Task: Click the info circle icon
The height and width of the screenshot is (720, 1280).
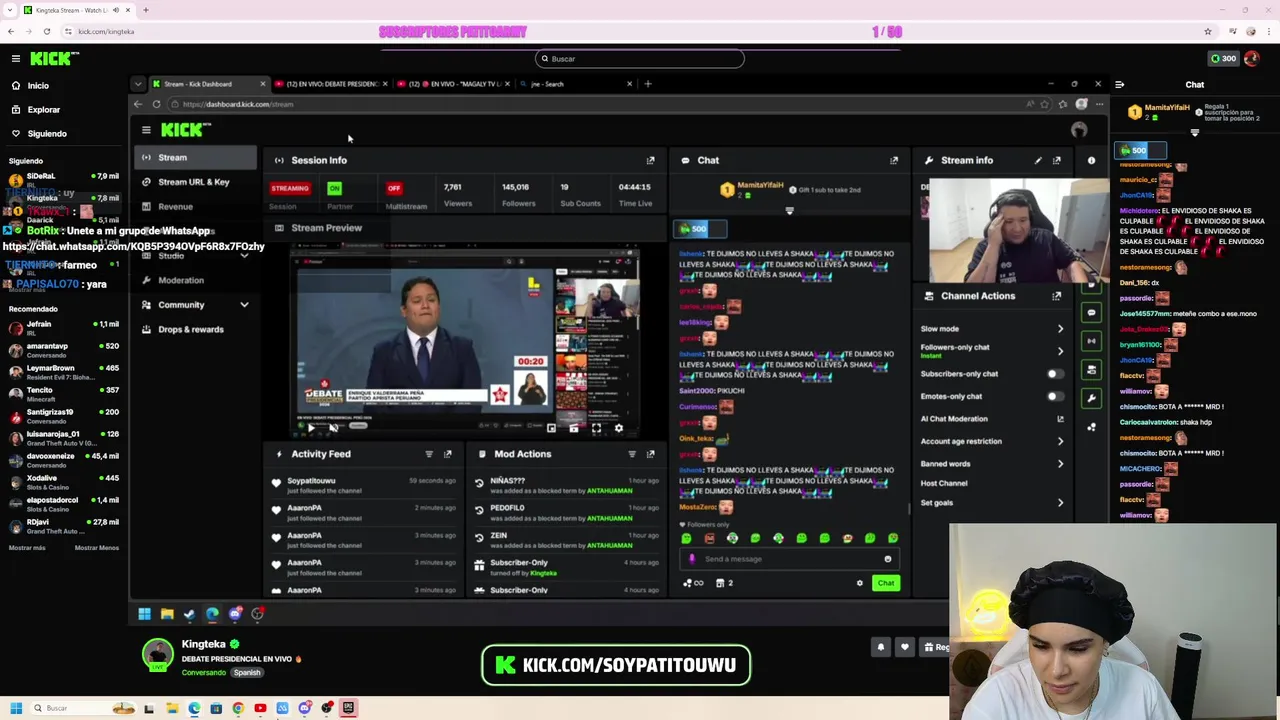Action: [1091, 161]
